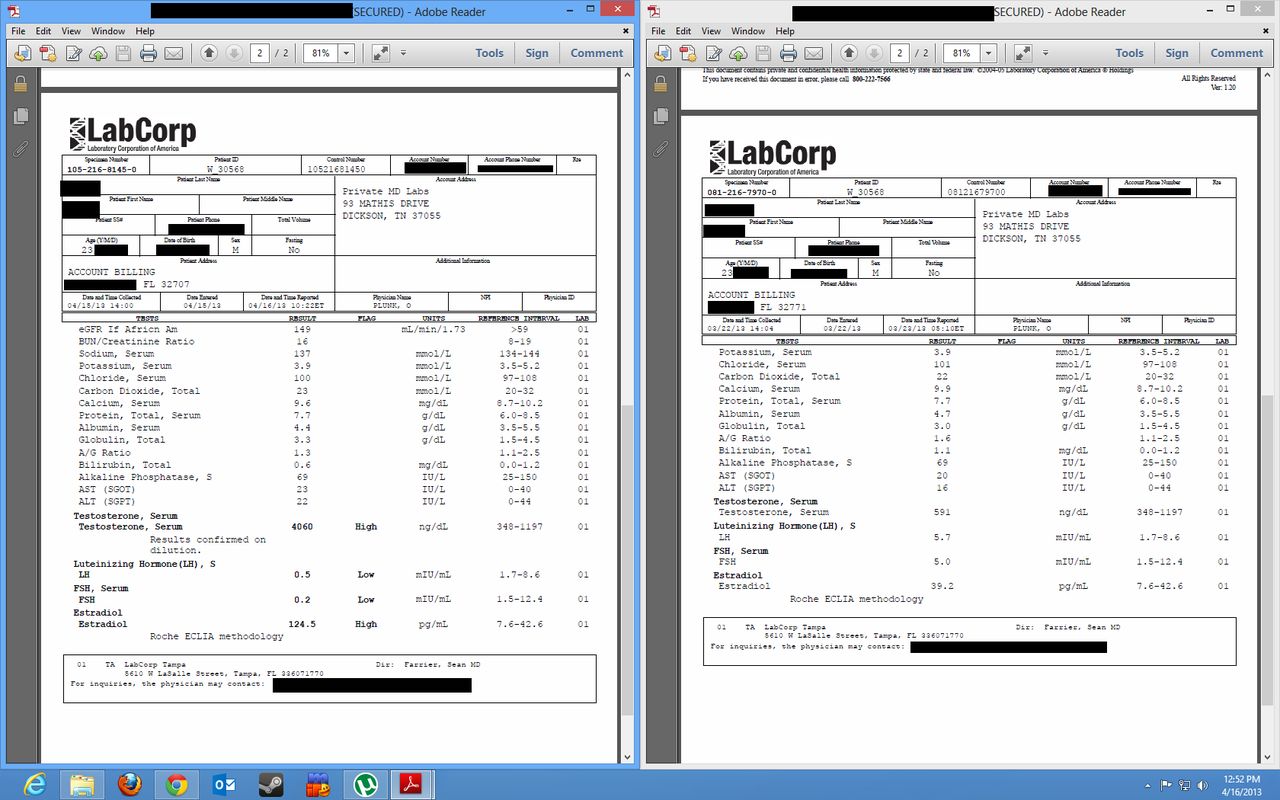Open toolbar options arrow in left window
Screen dimensions: 1280x800
tap(403, 53)
